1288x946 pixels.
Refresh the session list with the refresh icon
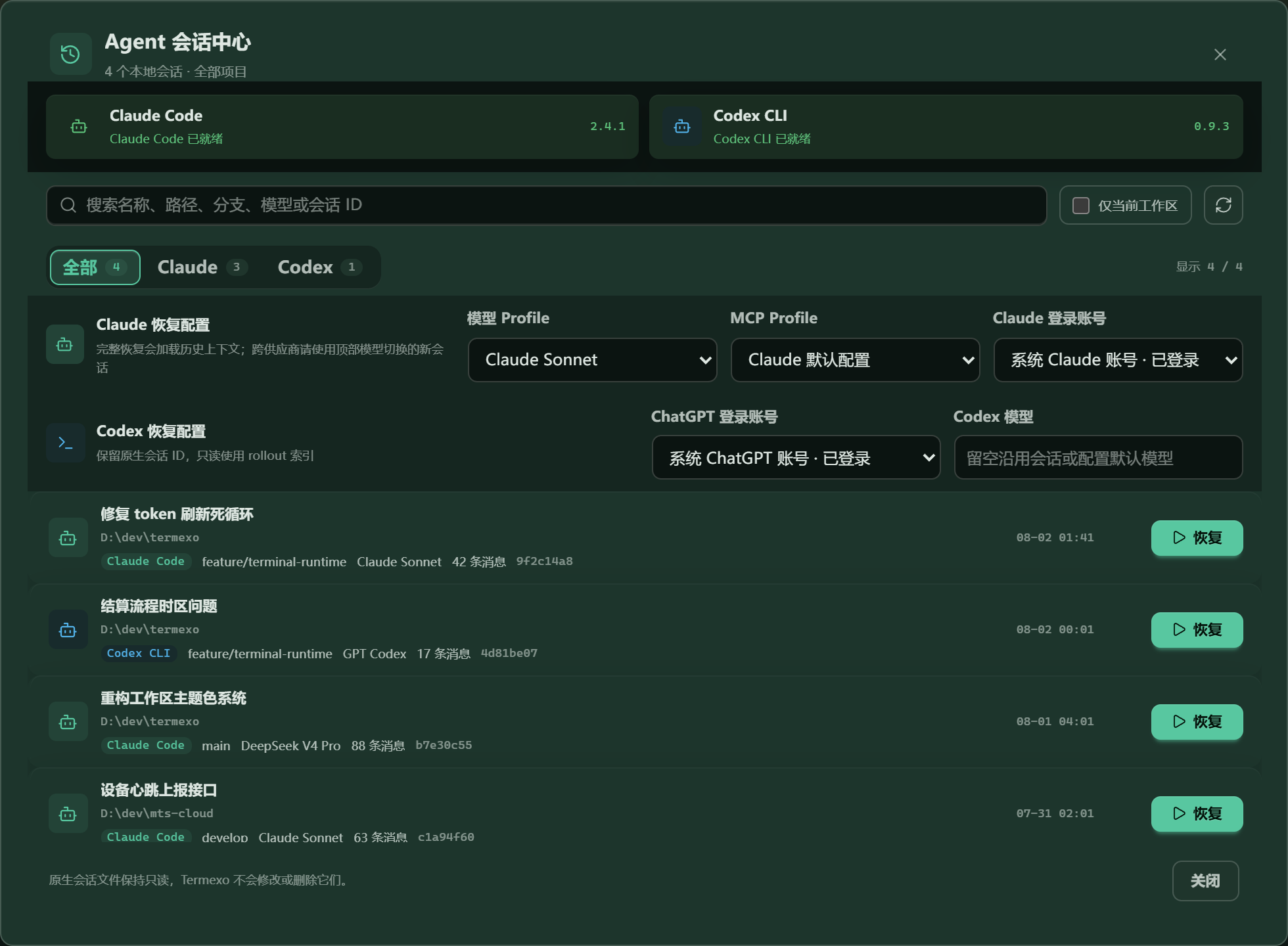pyautogui.click(x=1224, y=205)
